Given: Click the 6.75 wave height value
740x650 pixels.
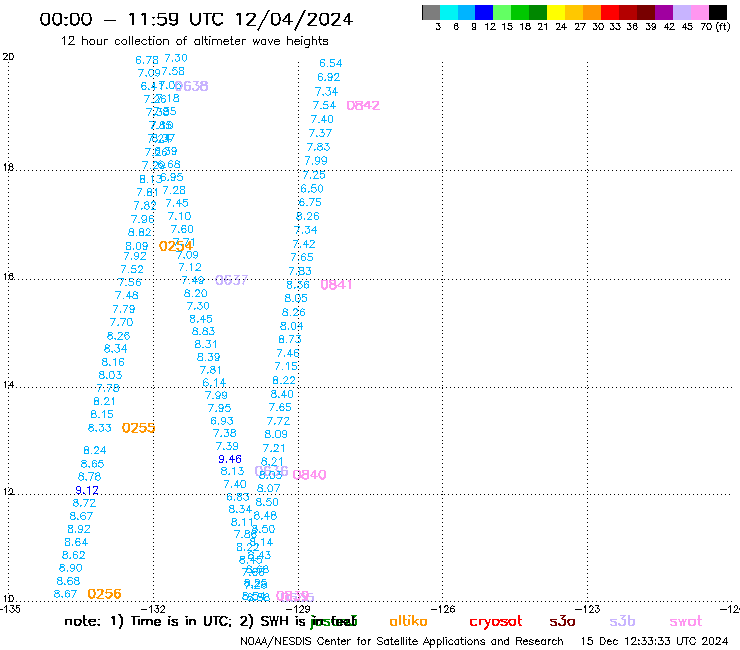Looking at the screenshot, I should pos(310,202).
